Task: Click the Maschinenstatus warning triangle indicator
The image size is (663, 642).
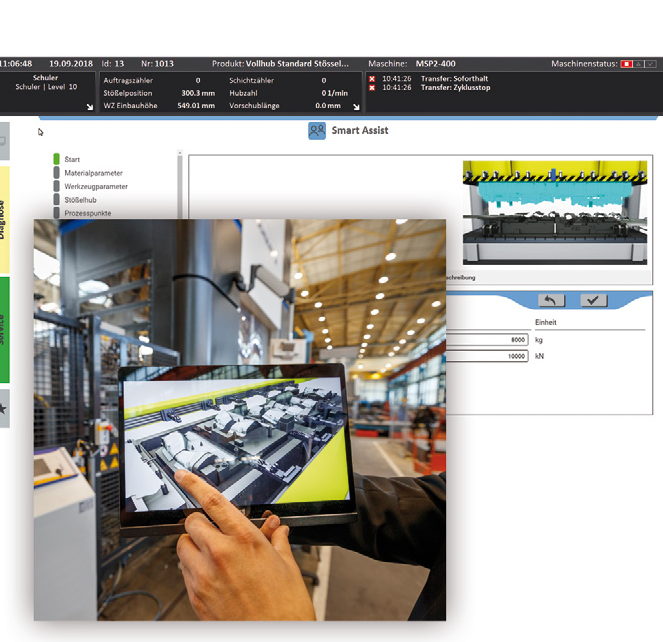Action: pos(639,64)
